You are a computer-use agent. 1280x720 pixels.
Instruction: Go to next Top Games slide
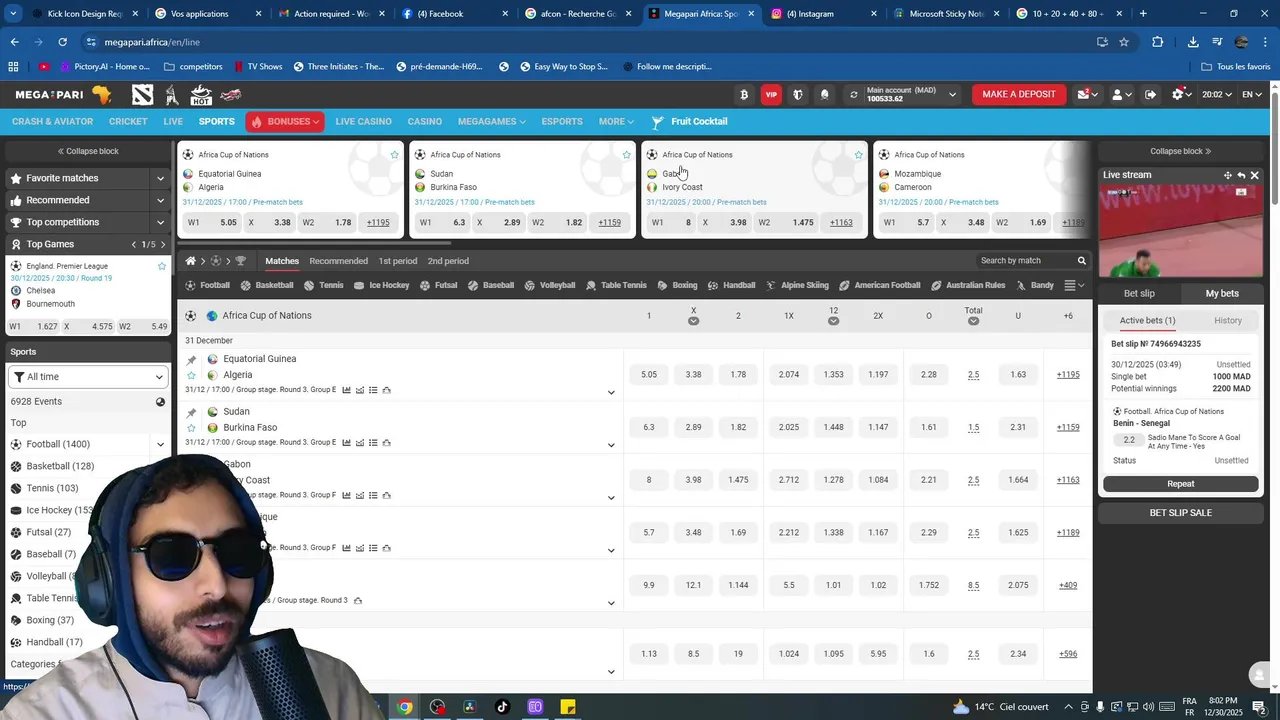(x=163, y=244)
